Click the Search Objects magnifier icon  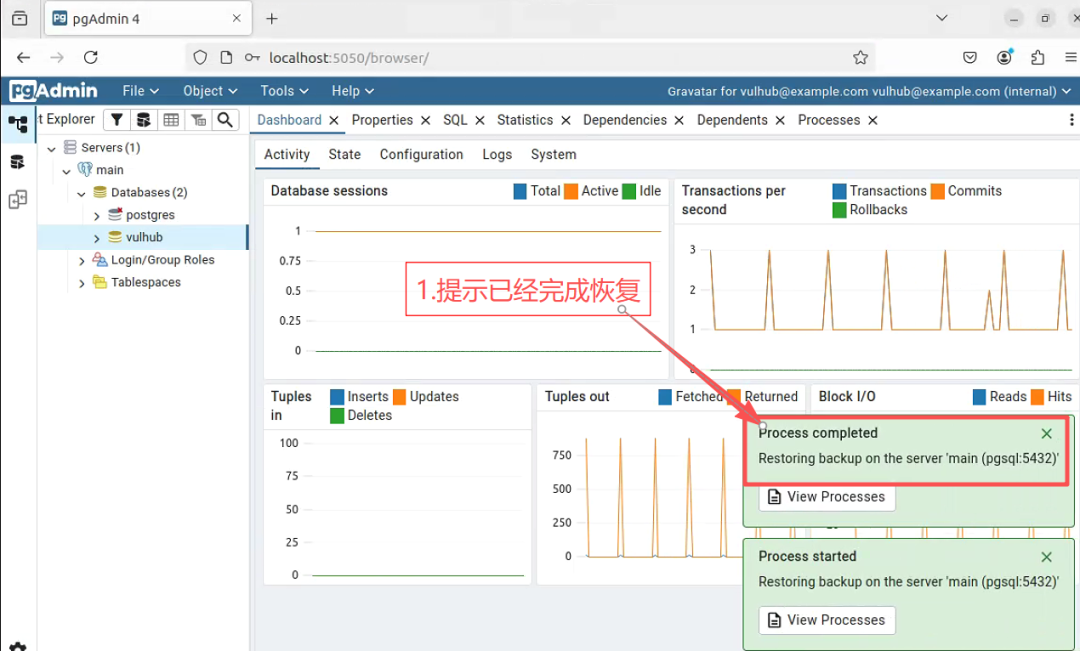(x=225, y=120)
